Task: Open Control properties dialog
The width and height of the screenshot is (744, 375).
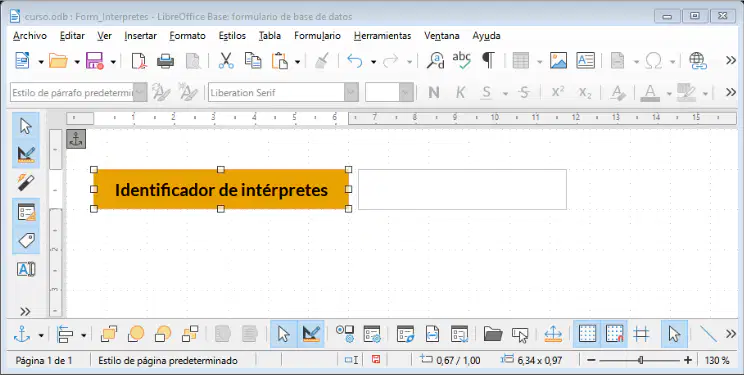Action: tap(345, 335)
